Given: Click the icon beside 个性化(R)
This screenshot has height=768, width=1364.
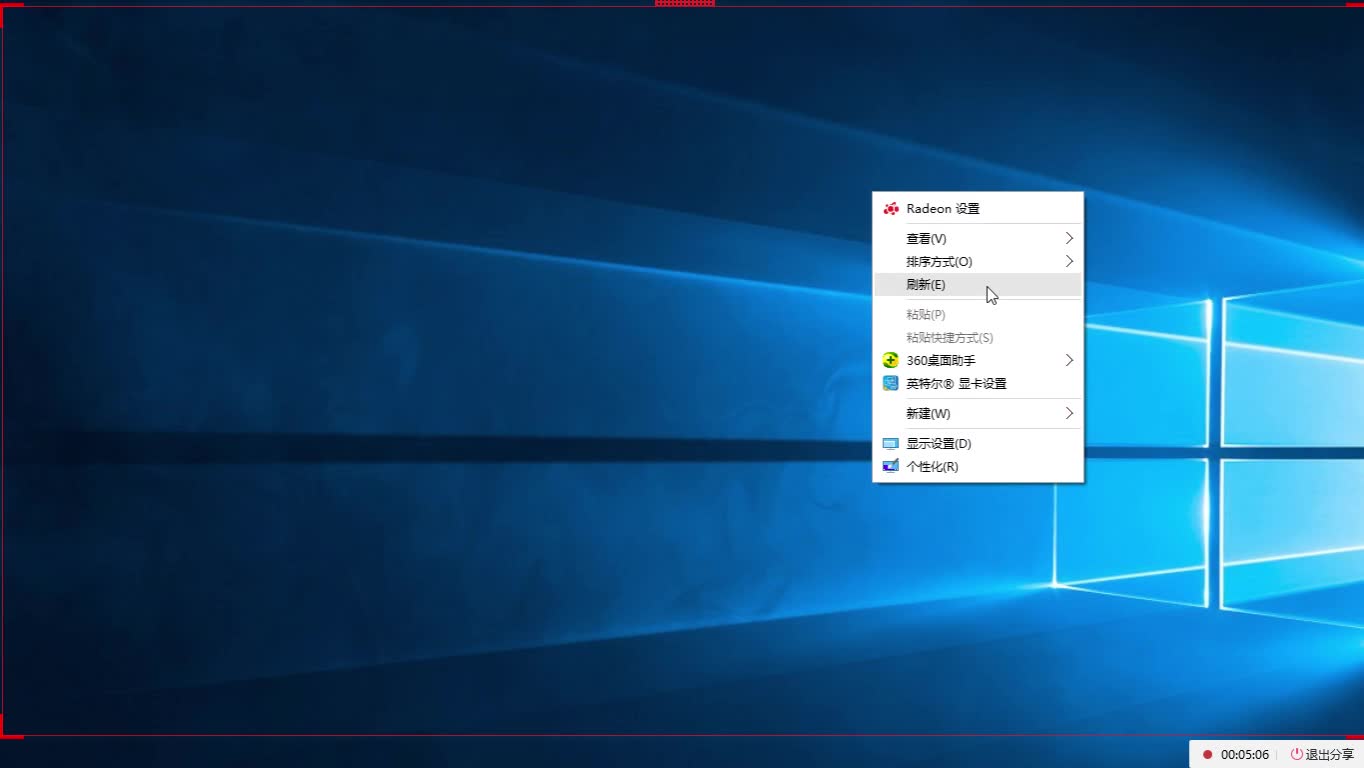Looking at the screenshot, I should (x=890, y=467).
